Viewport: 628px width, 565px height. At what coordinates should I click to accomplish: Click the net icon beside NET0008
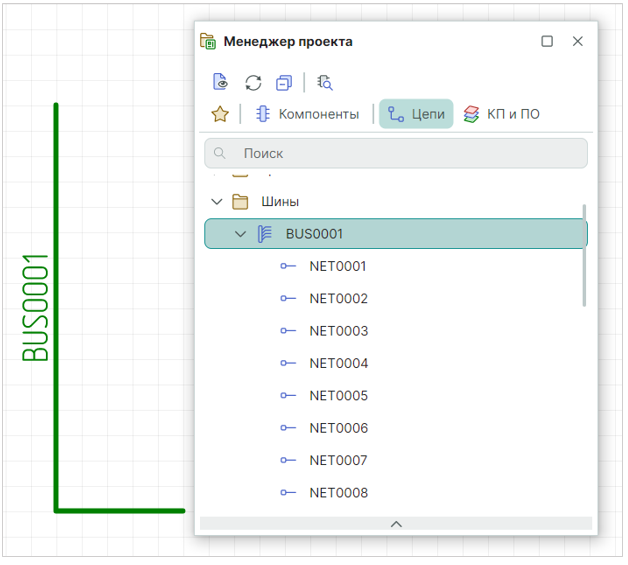tap(288, 493)
